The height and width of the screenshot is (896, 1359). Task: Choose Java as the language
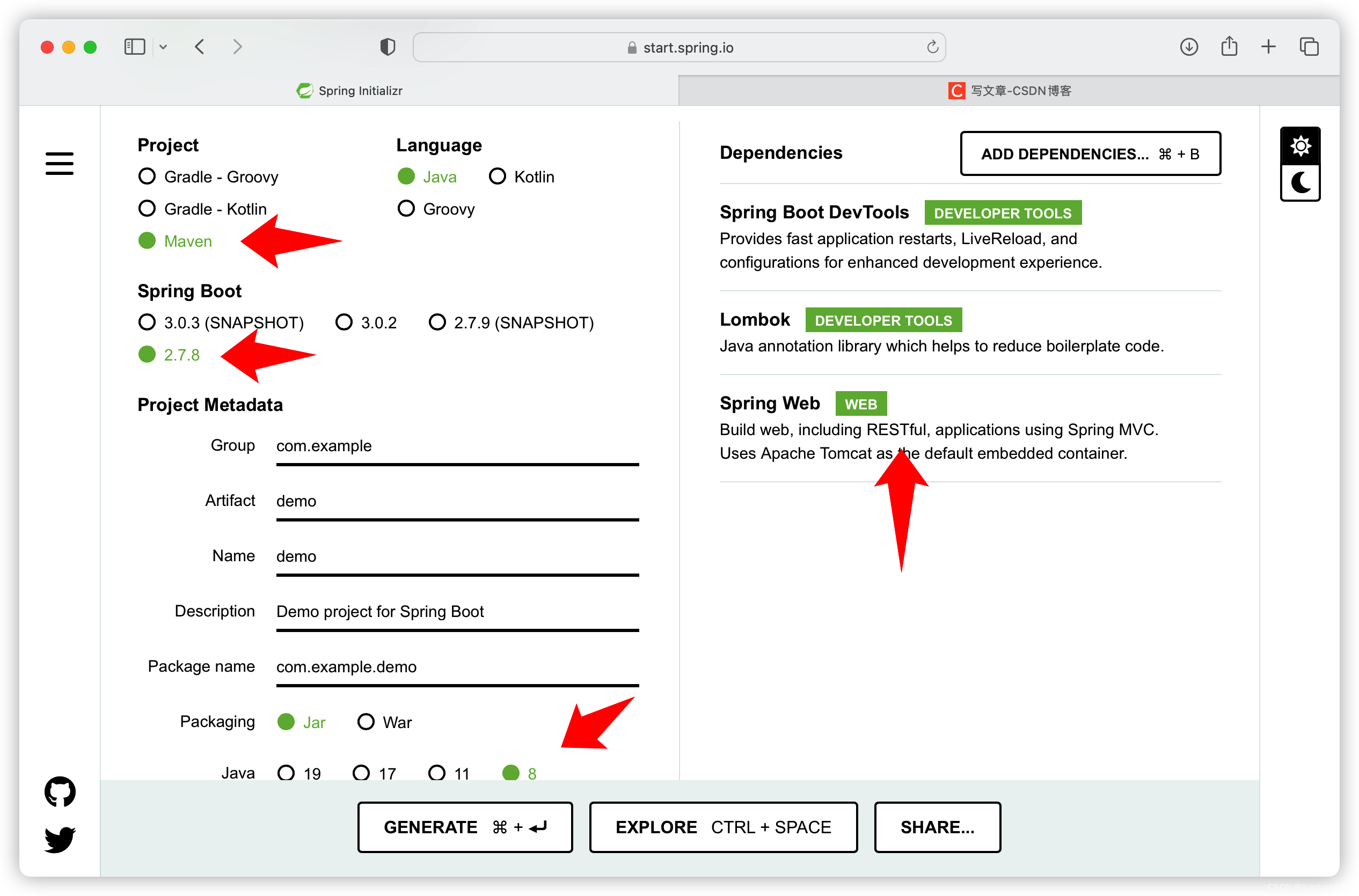point(427,177)
